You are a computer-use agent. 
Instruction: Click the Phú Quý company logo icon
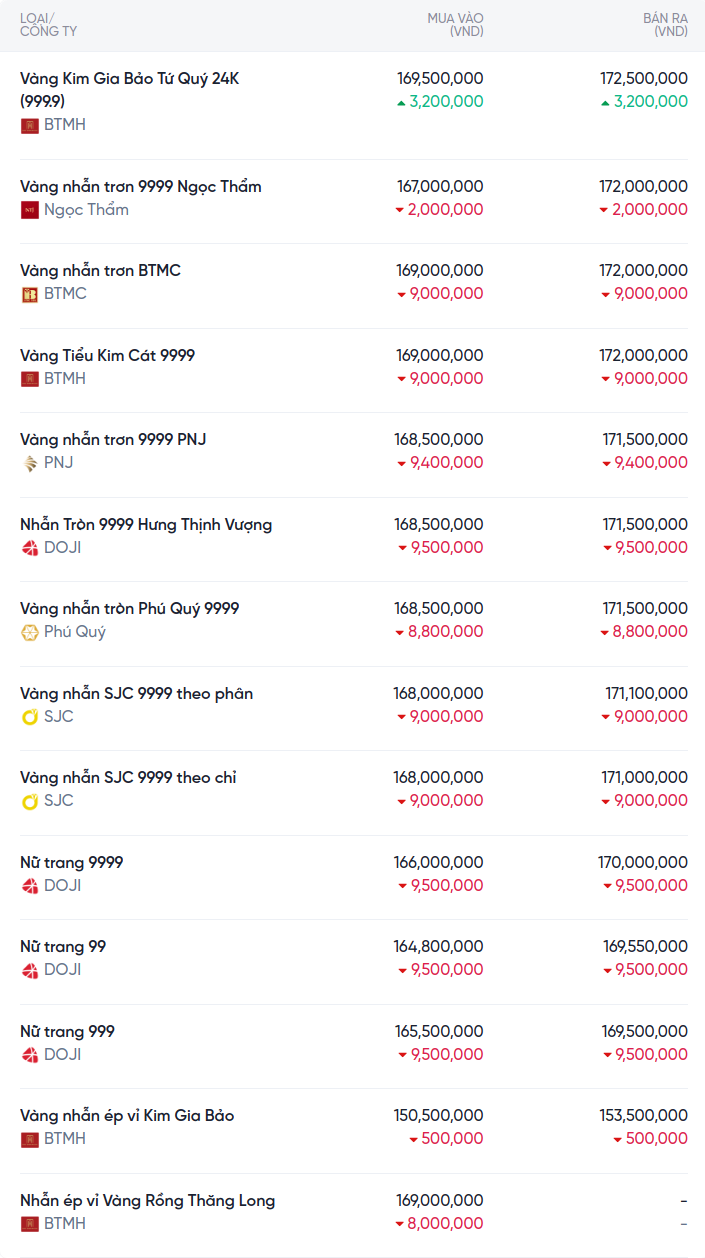click(x=29, y=632)
